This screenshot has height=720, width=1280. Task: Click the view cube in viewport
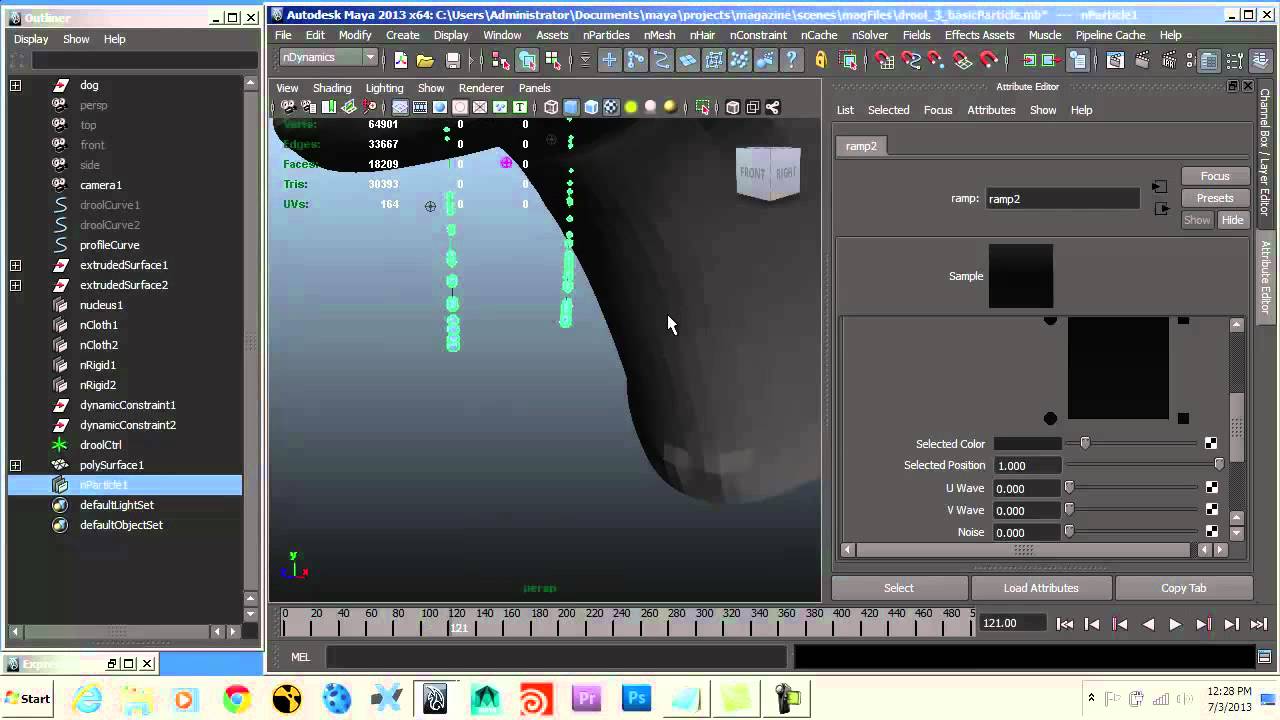click(x=768, y=173)
